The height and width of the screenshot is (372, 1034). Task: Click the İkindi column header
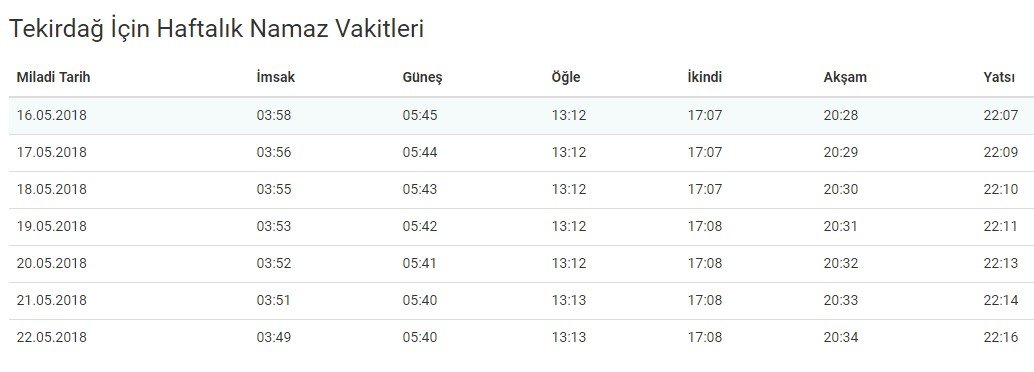coord(704,77)
